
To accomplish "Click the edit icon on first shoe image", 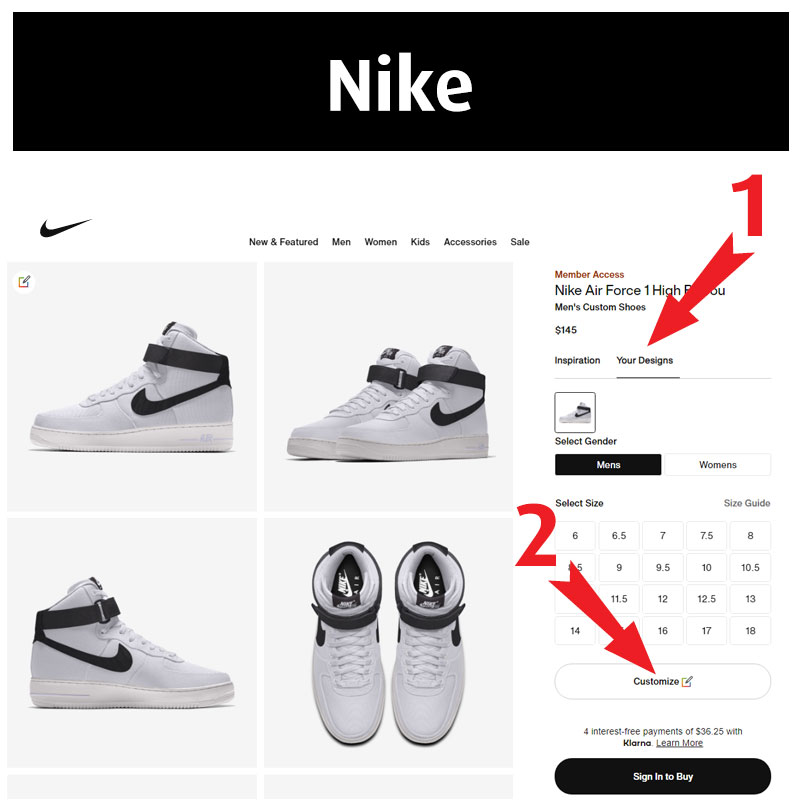I will tap(24, 282).
